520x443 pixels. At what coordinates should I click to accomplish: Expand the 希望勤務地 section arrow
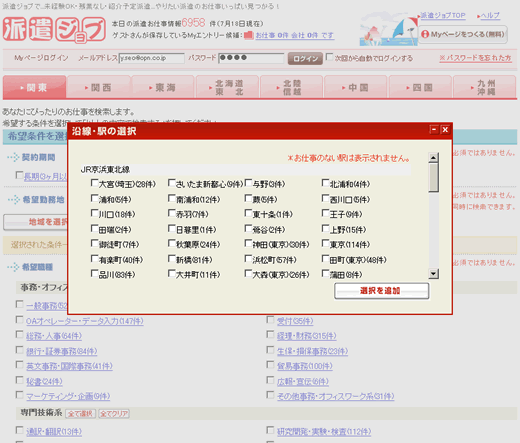click(x=13, y=200)
